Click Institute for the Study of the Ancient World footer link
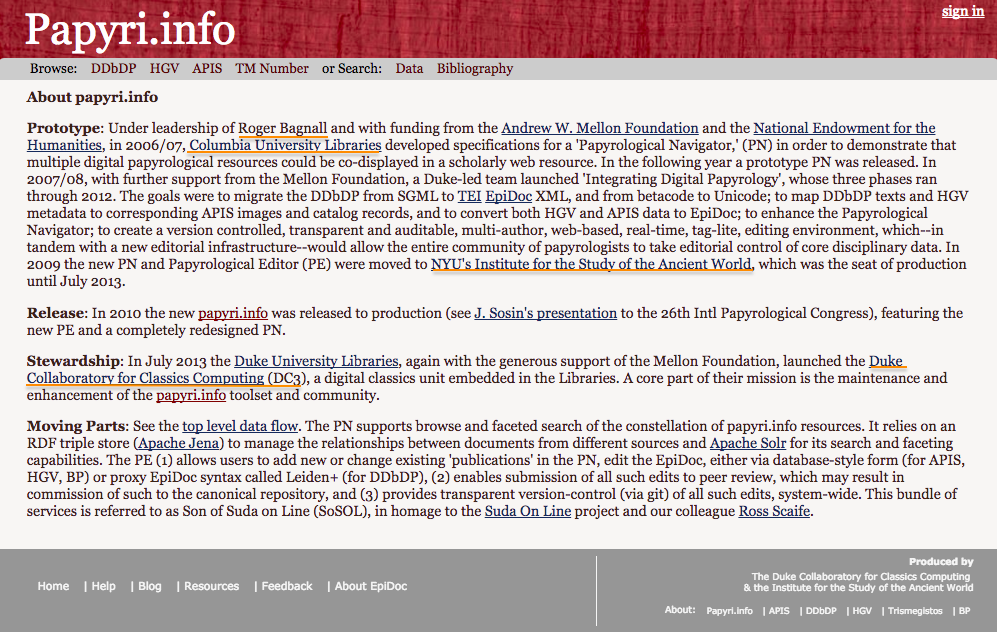The image size is (997, 632). tap(863, 587)
